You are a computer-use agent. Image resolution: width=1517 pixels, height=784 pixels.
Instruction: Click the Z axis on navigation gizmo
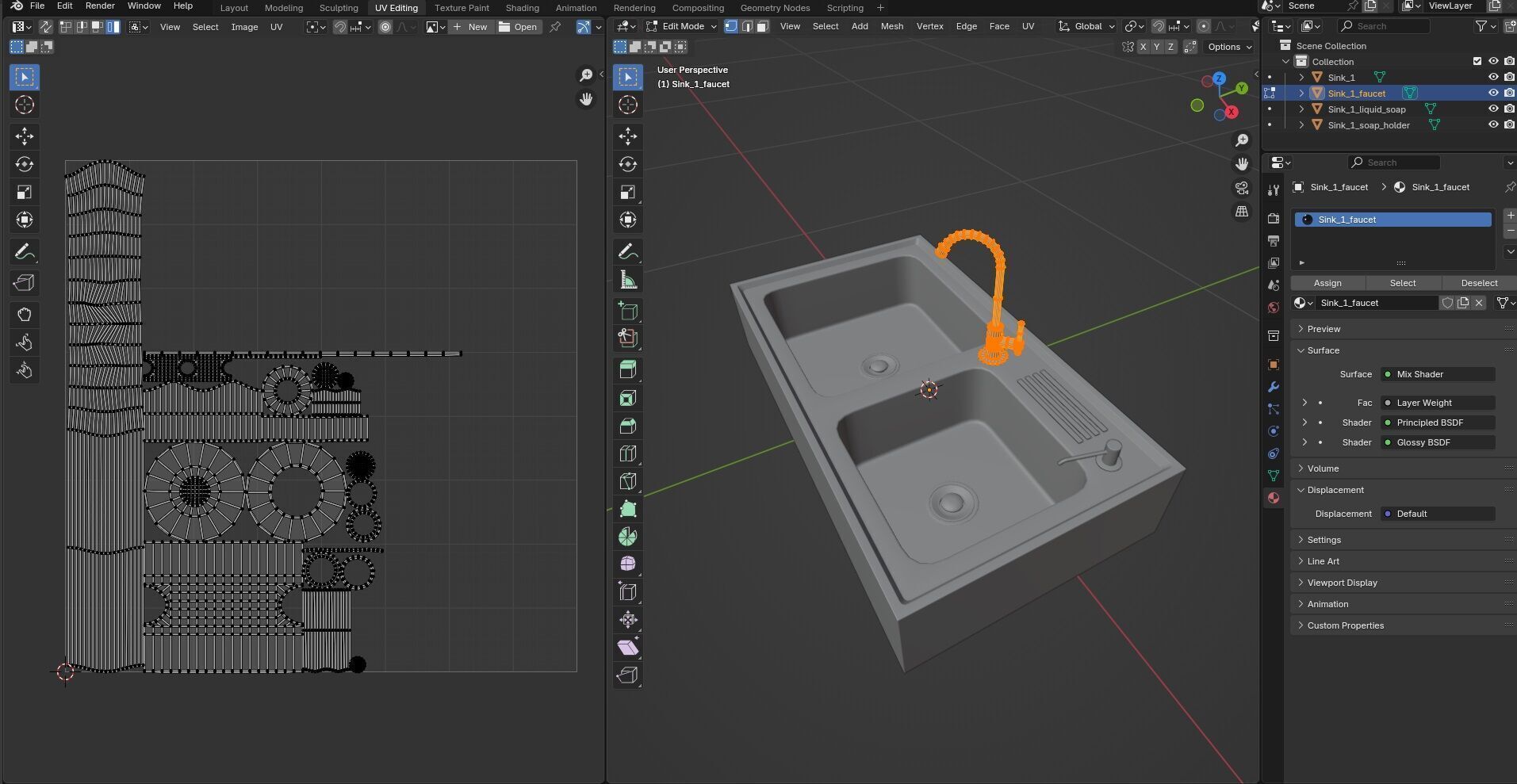(1219, 78)
